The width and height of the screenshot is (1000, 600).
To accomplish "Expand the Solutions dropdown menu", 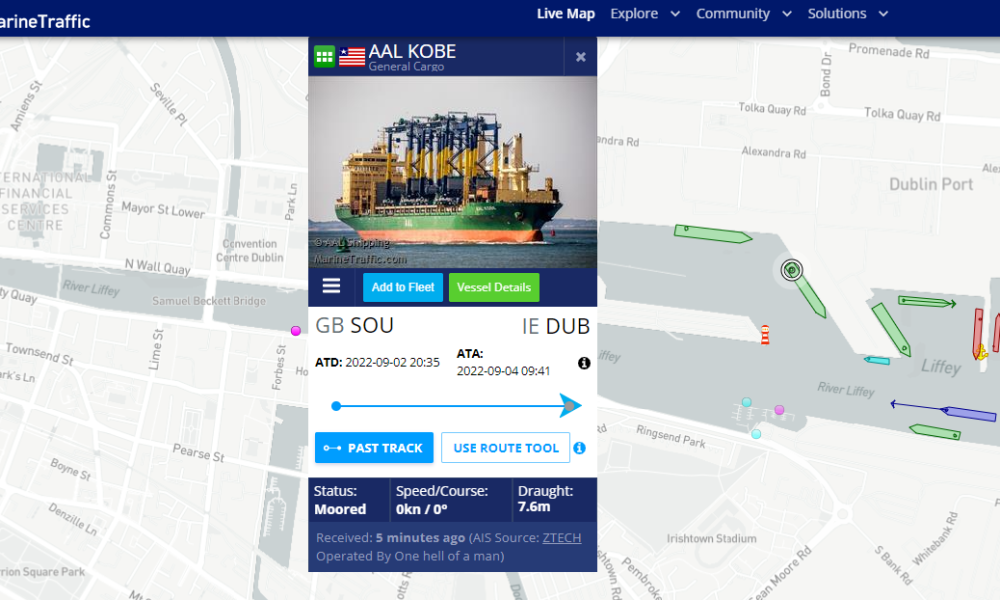I will coord(847,14).
